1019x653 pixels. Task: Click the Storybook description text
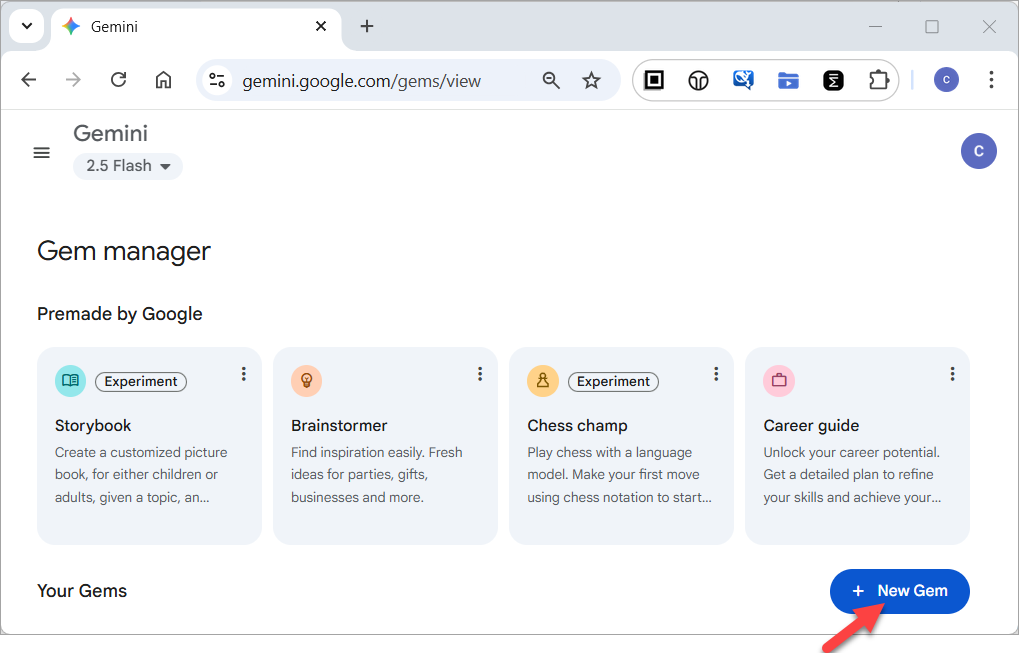pyautogui.click(x=141, y=475)
